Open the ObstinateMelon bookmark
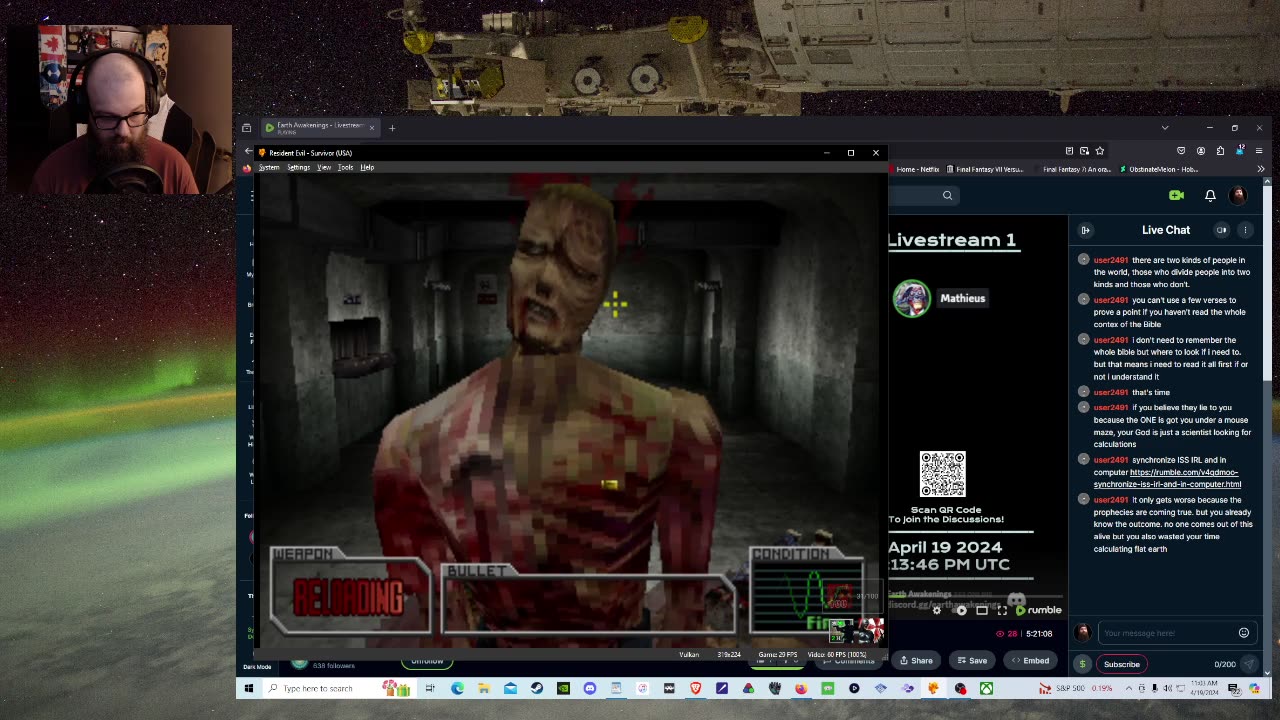The height and width of the screenshot is (720, 1280). tap(1158, 169)
